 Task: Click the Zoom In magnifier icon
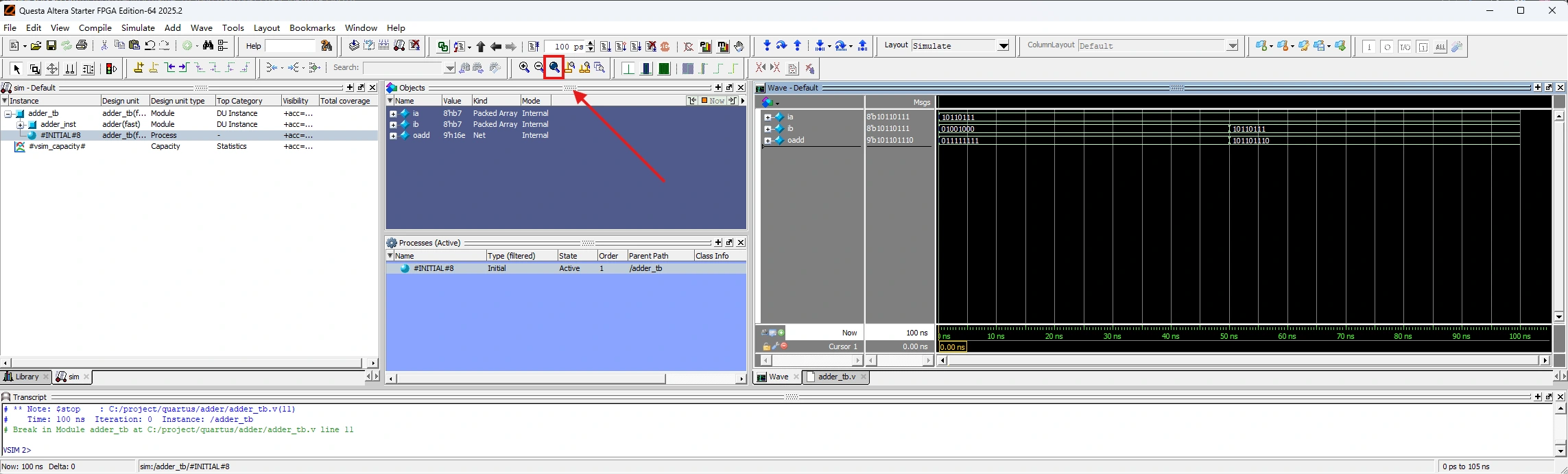coord(524,68)
